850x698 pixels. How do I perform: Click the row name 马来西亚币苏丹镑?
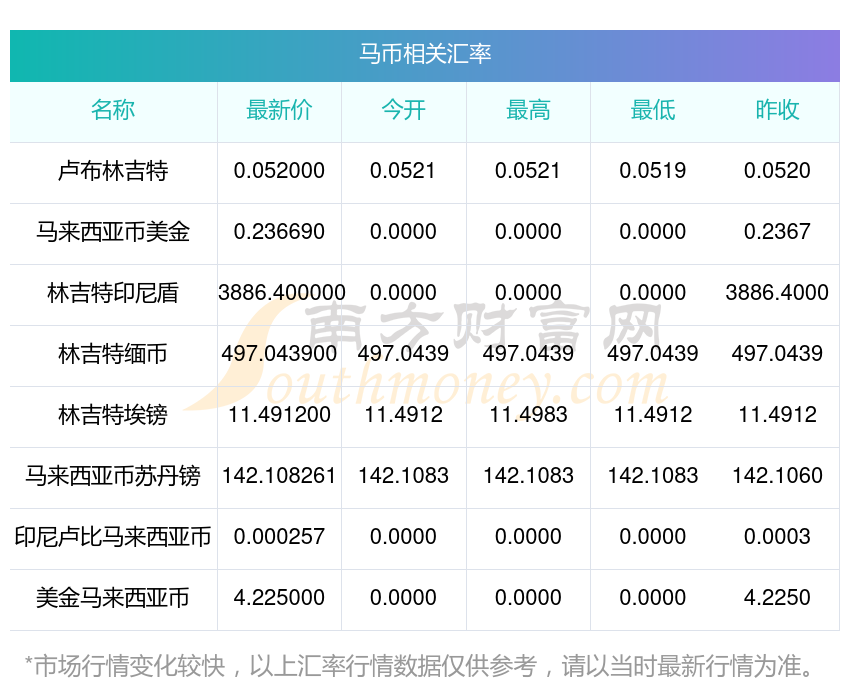pos(113,476)
